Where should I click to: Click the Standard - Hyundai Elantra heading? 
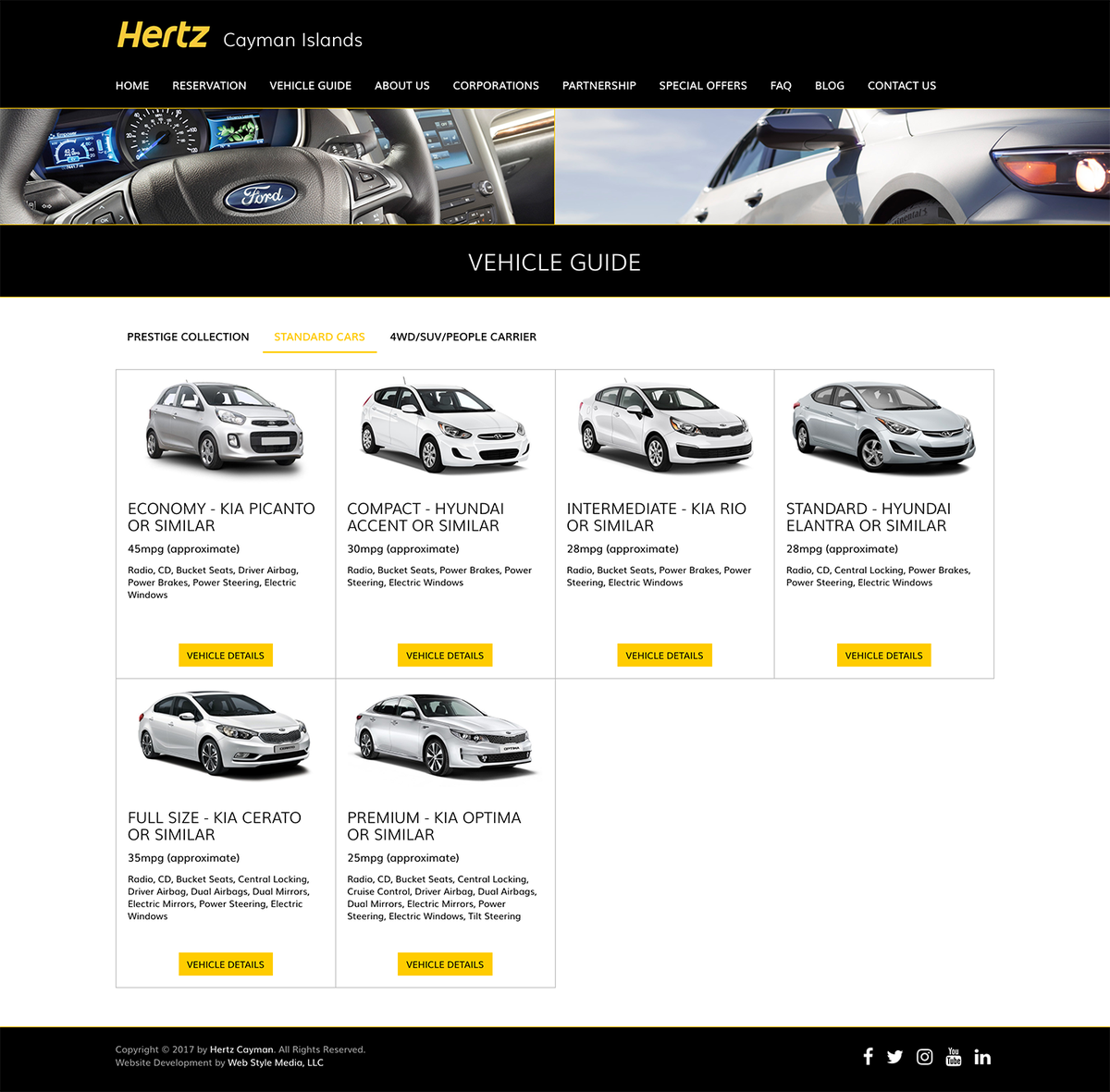(869, 517)
